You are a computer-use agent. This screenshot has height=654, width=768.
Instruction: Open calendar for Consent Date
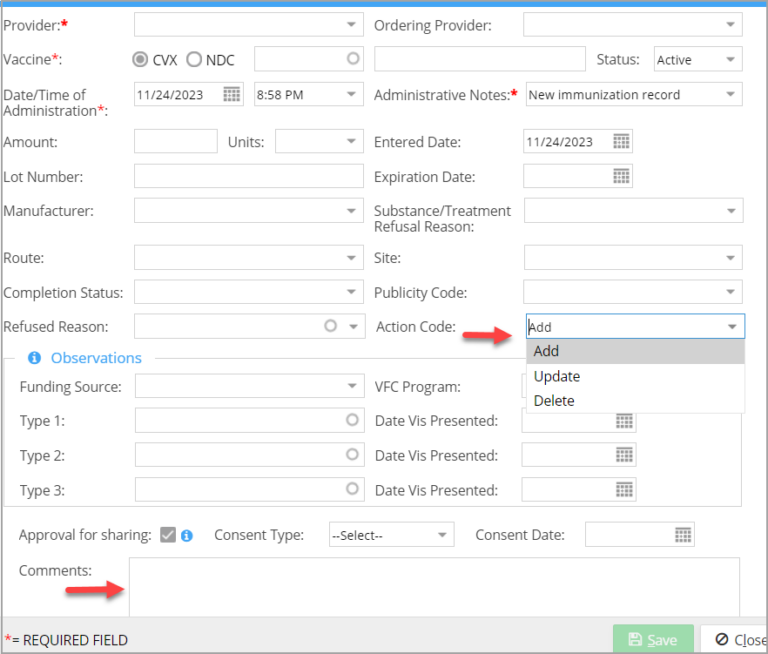tap(683, 535)
